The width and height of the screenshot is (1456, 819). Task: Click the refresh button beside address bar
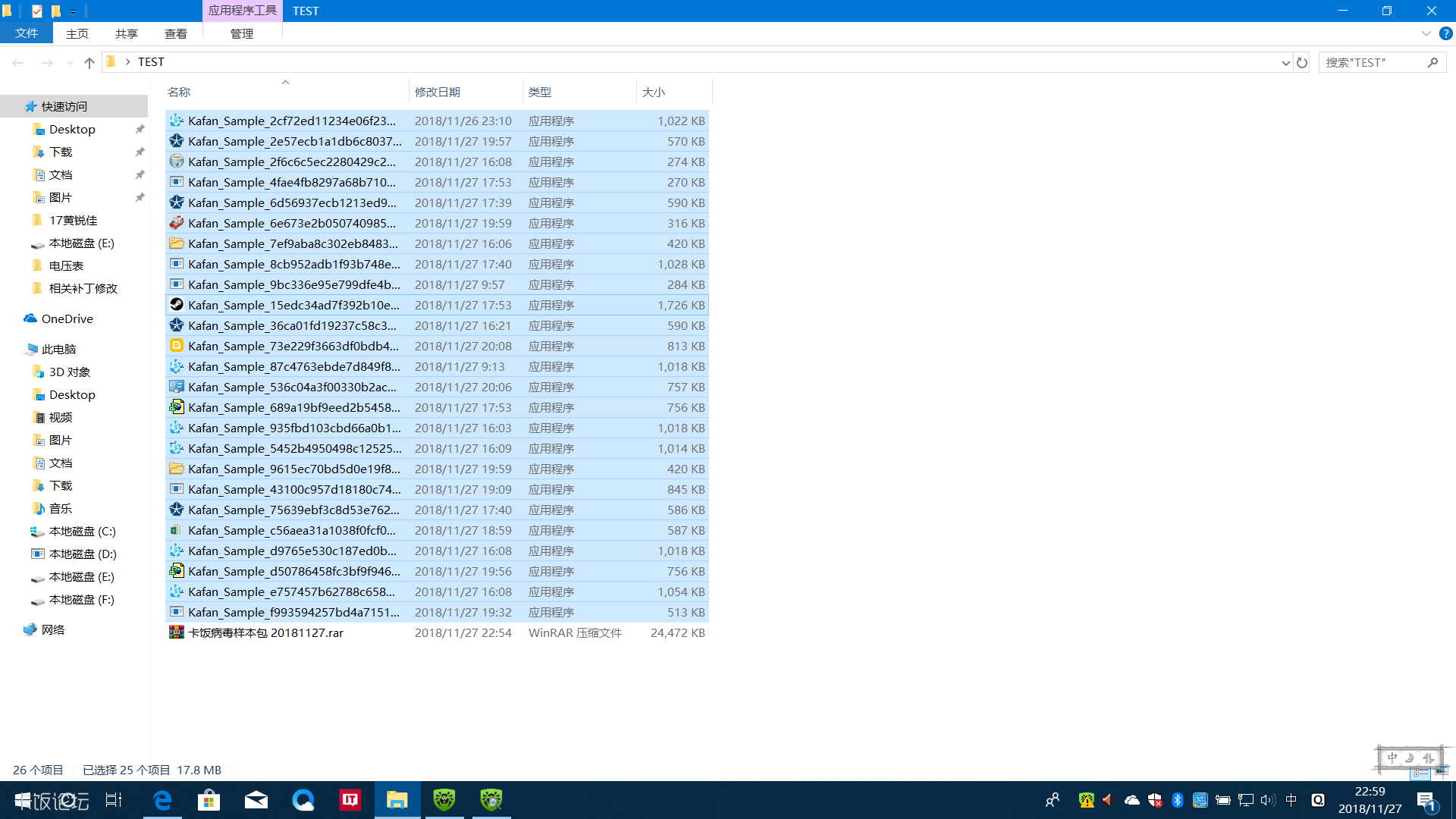[1302, 63]
